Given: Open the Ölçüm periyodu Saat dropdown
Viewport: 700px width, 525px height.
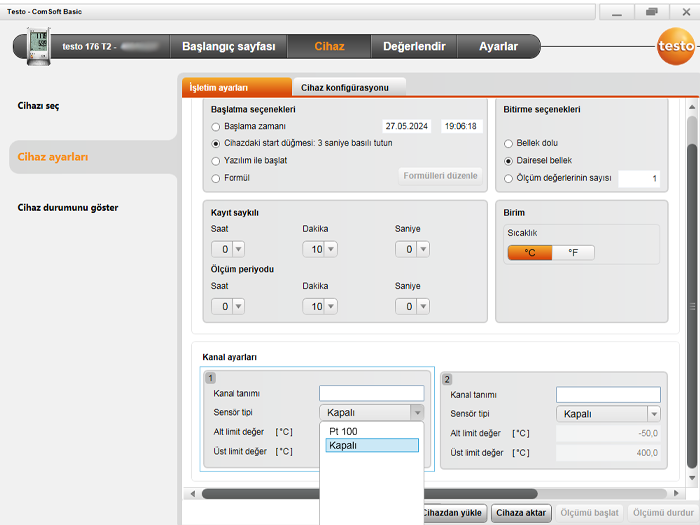Looking at the screenshot, I should coord(232,306).
